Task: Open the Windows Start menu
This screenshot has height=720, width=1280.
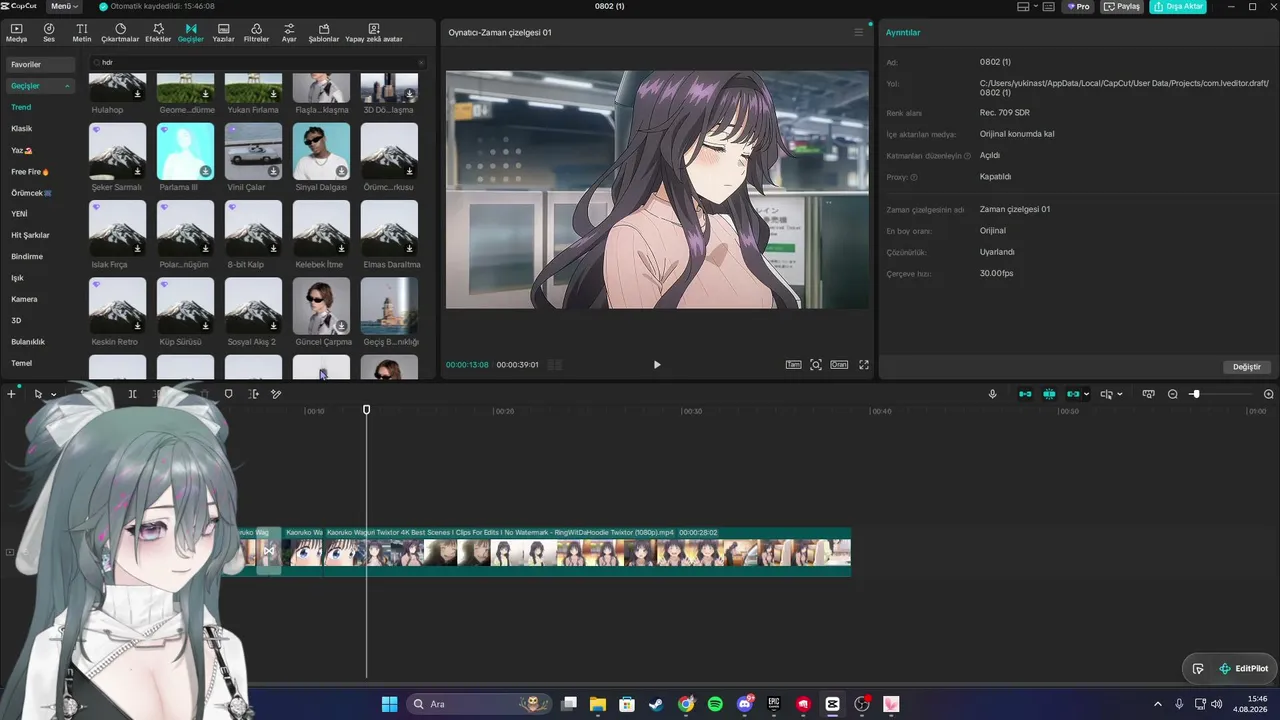Action: [x=389, y=704]
